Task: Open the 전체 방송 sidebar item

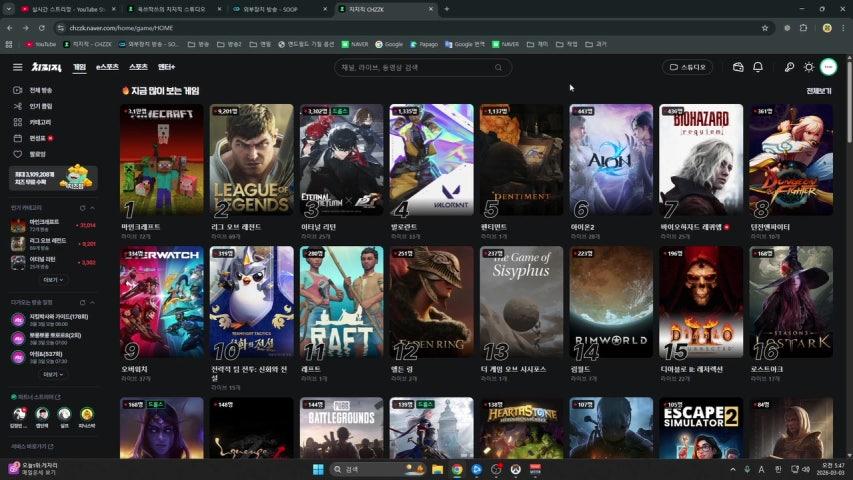Action: [x=41, y=90]
